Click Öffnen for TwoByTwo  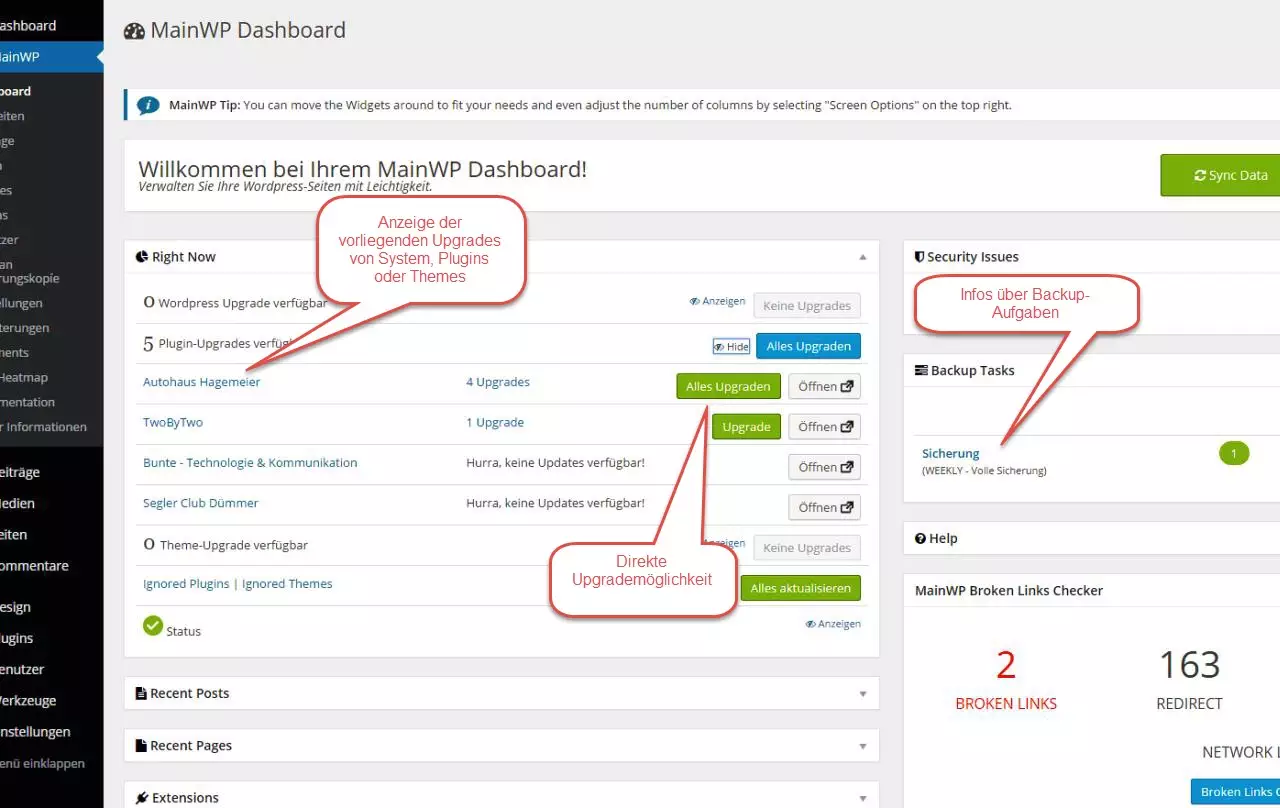(824, 426)
